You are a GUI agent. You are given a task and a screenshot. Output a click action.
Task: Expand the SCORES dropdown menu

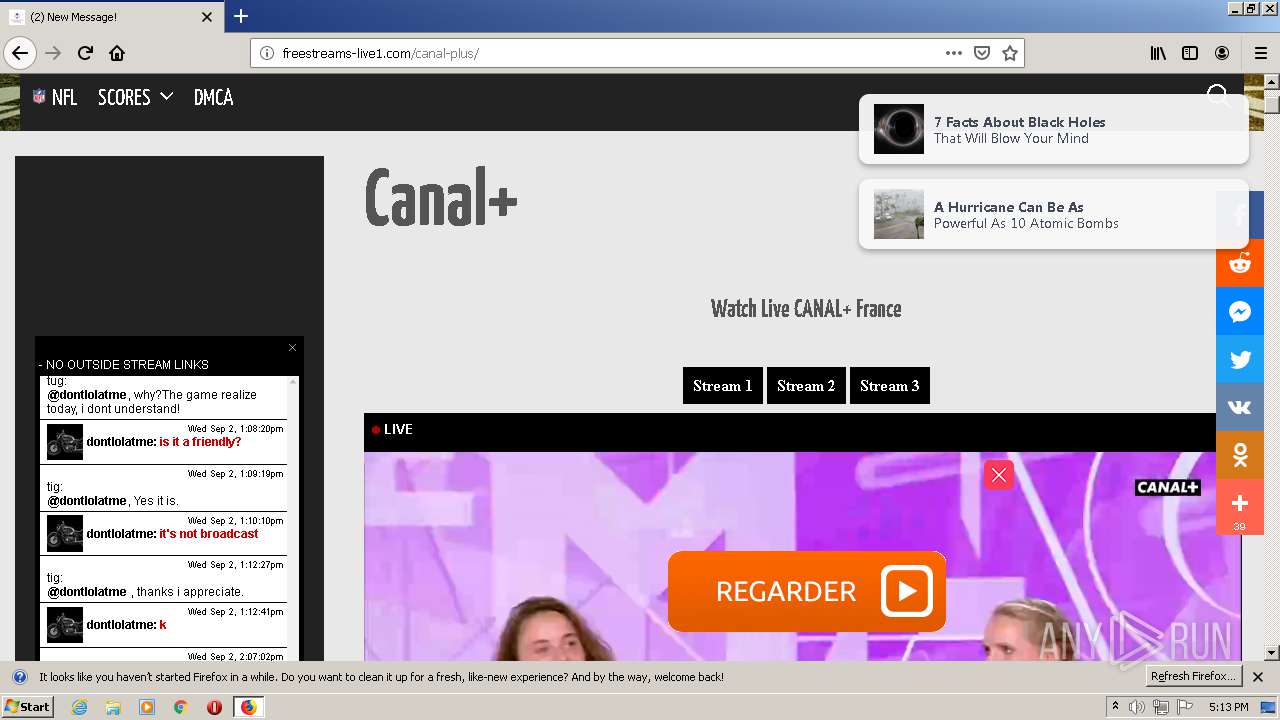click(x=135, y=97)
